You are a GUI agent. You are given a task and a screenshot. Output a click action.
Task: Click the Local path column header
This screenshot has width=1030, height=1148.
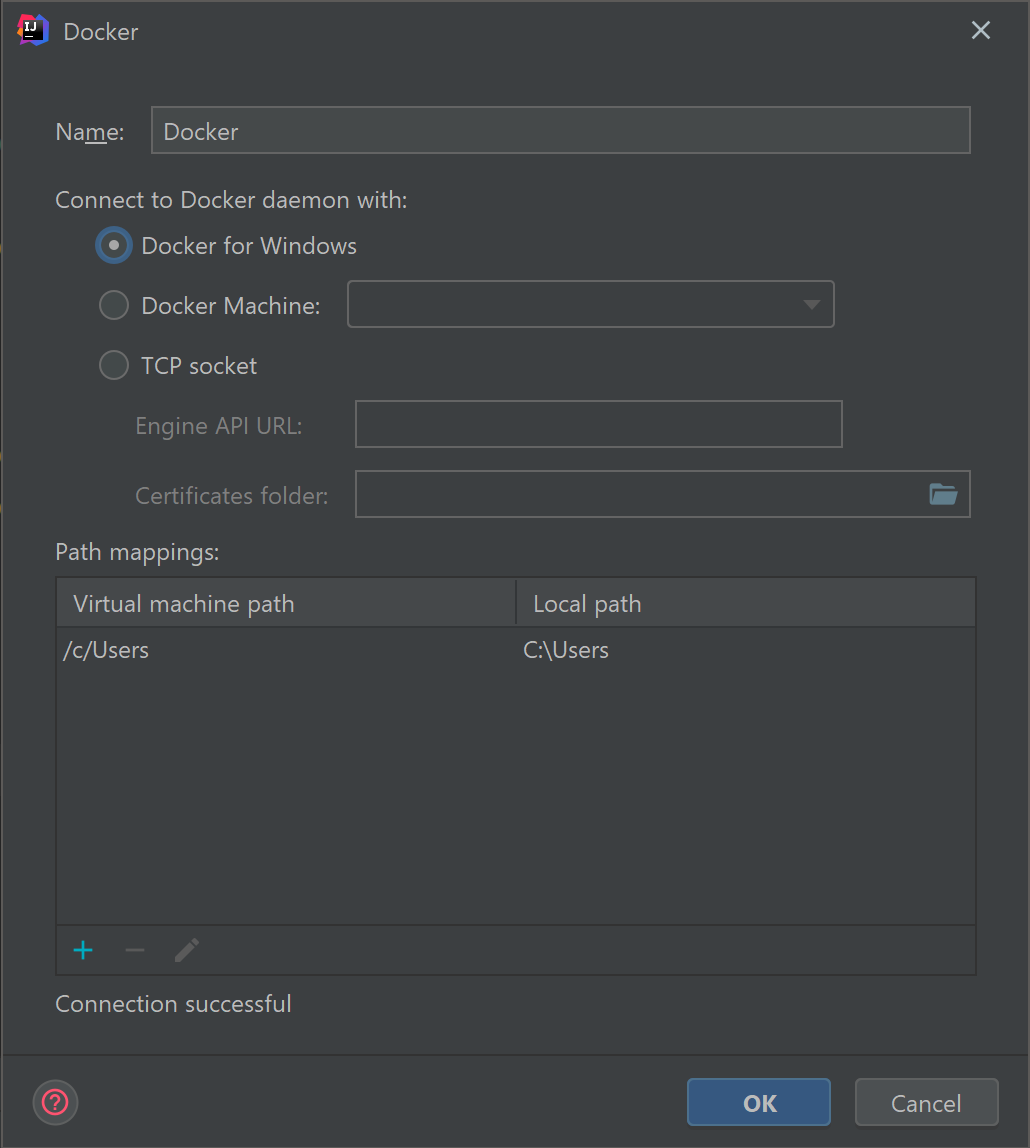point(587,603)
